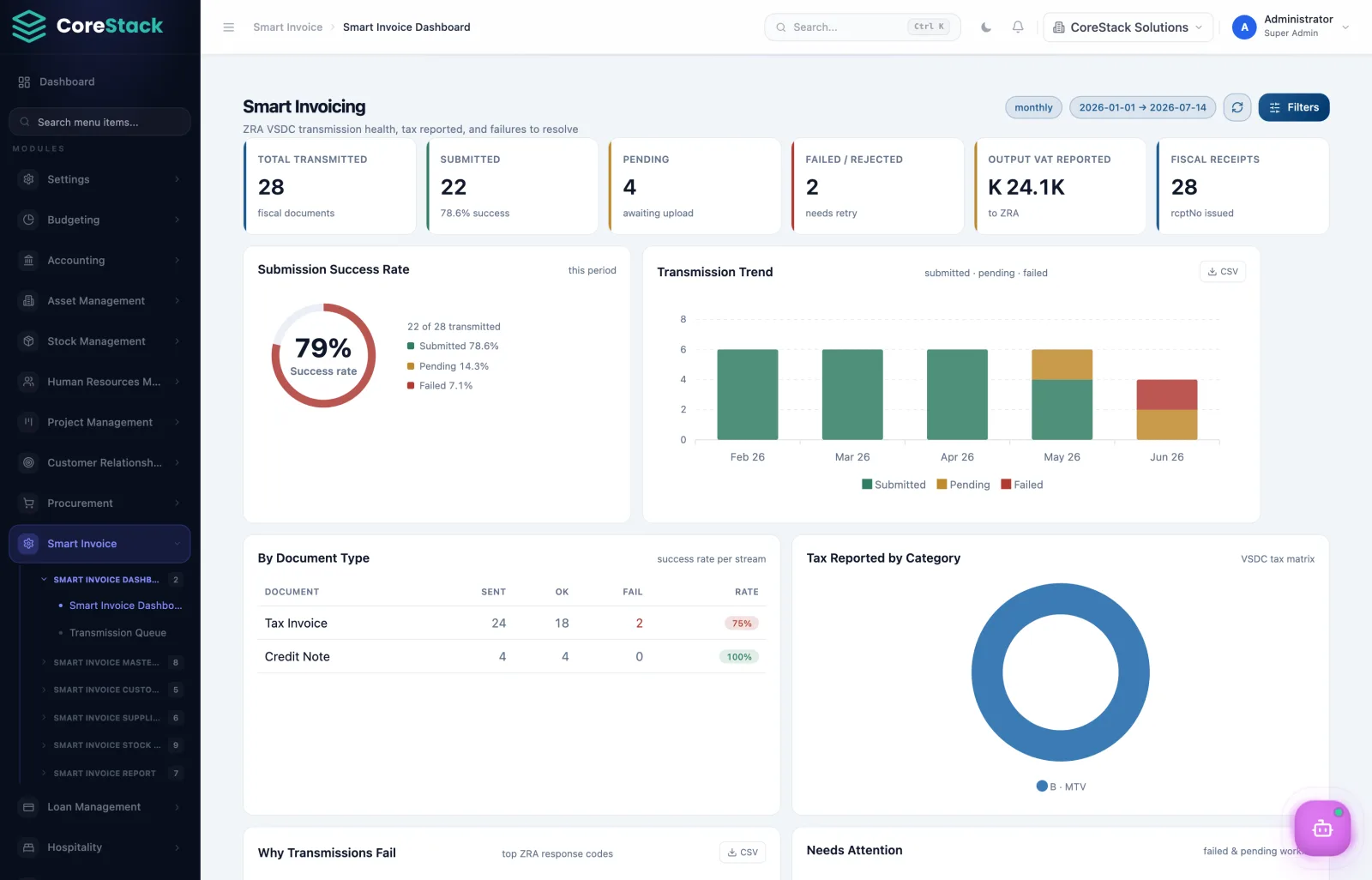Expand Smart Invoice Customers section
This screenshot has height=880, width=1372.
[x=111, y=690]
